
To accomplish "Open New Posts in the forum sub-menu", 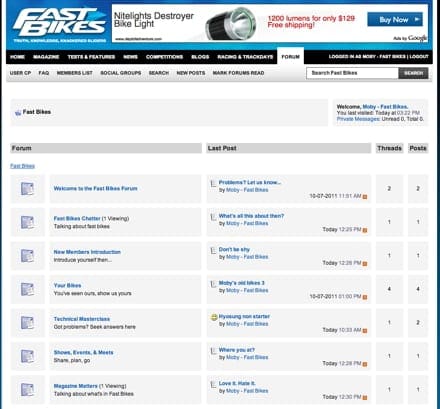I will (191, 73).
